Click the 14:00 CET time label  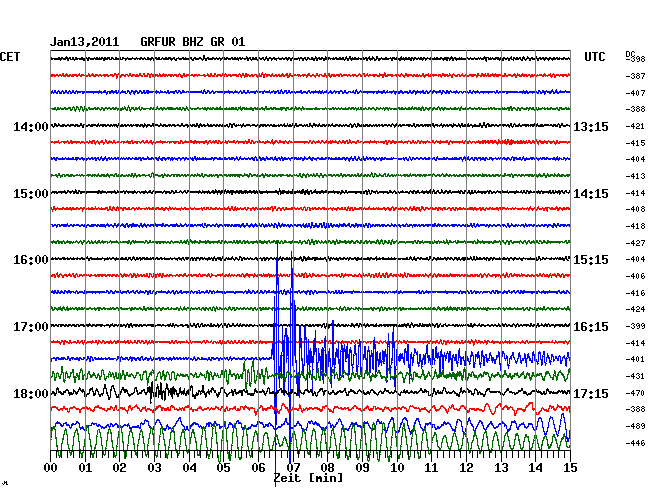pyautogui.click(x=31, y=127)
